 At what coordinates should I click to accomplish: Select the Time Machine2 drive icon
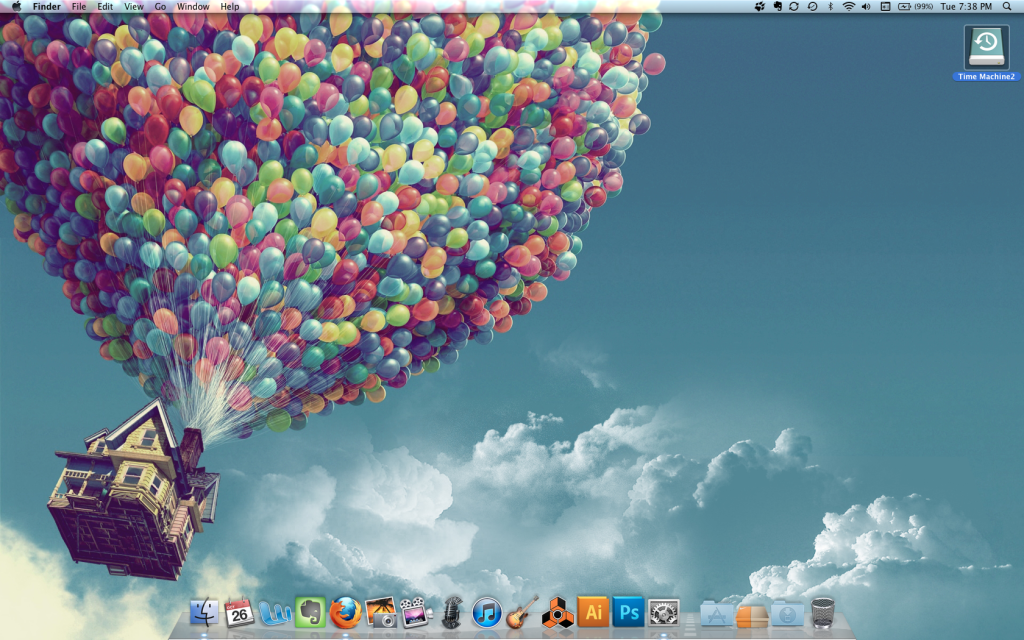(986, 47)
